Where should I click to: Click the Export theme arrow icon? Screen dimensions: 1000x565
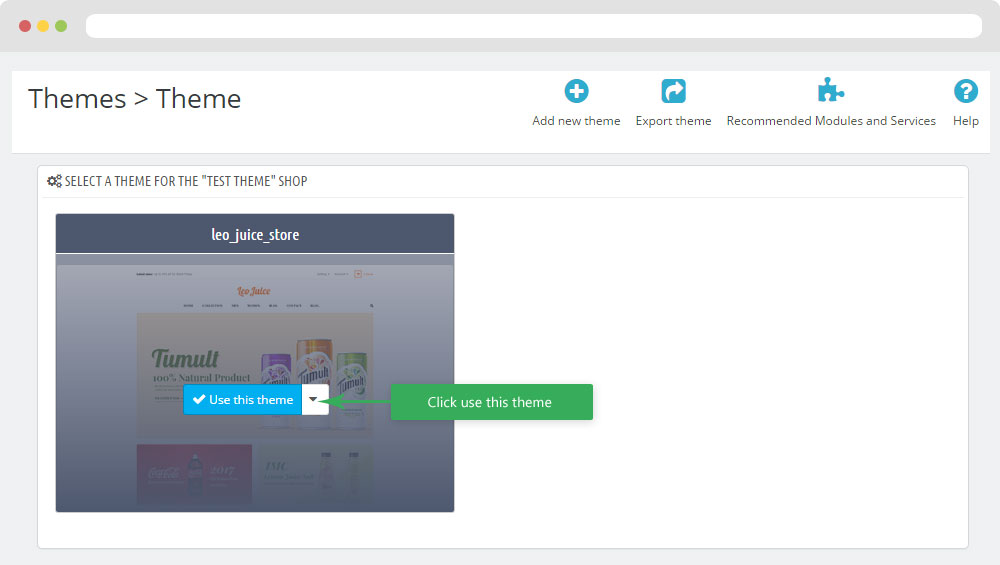[673, 92]
